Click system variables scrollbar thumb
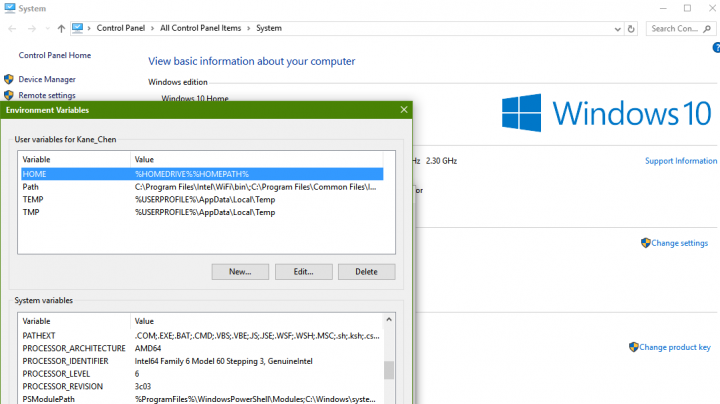The width and height of the screenshot is (720, 404). coord(389,370)
